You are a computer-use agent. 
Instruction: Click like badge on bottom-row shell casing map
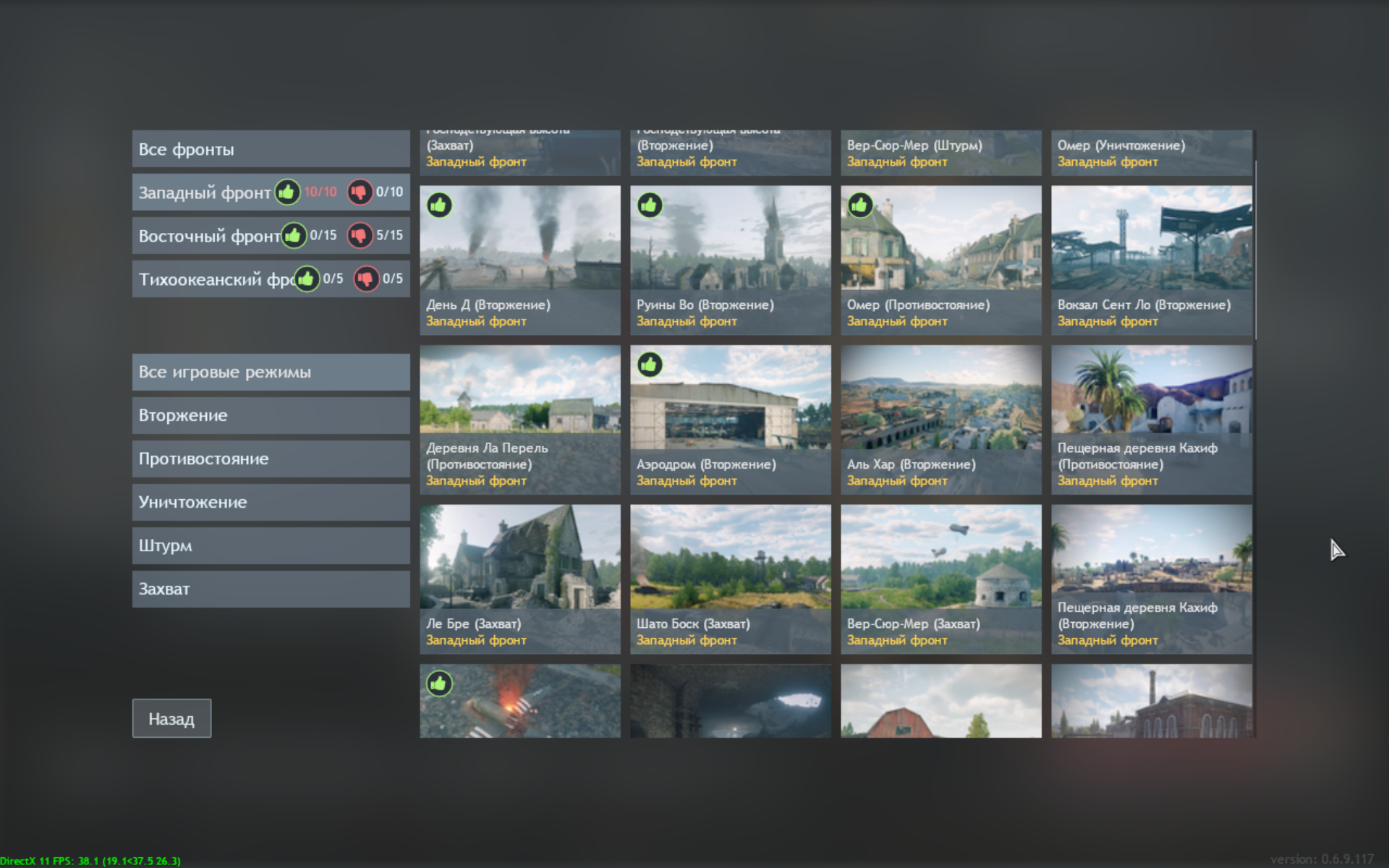click(x=439, y=684)
